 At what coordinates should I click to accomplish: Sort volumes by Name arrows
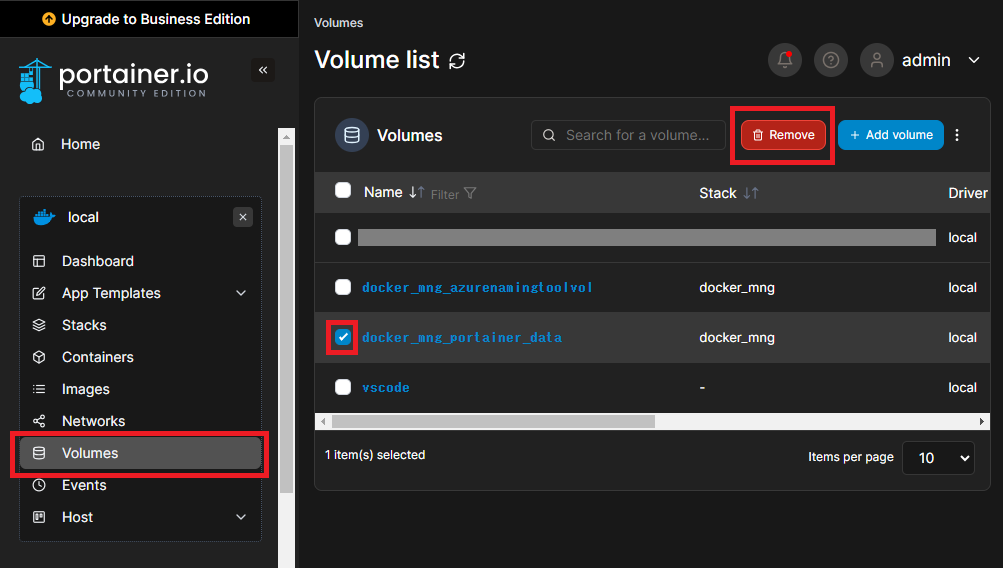coord(416,193)
